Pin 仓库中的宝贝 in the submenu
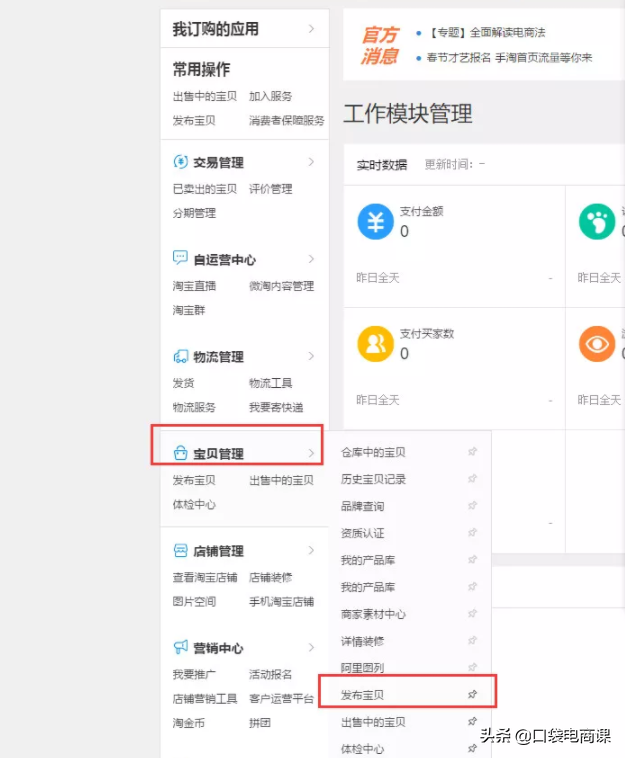This screenshot has width=625, height=758. 472,452
